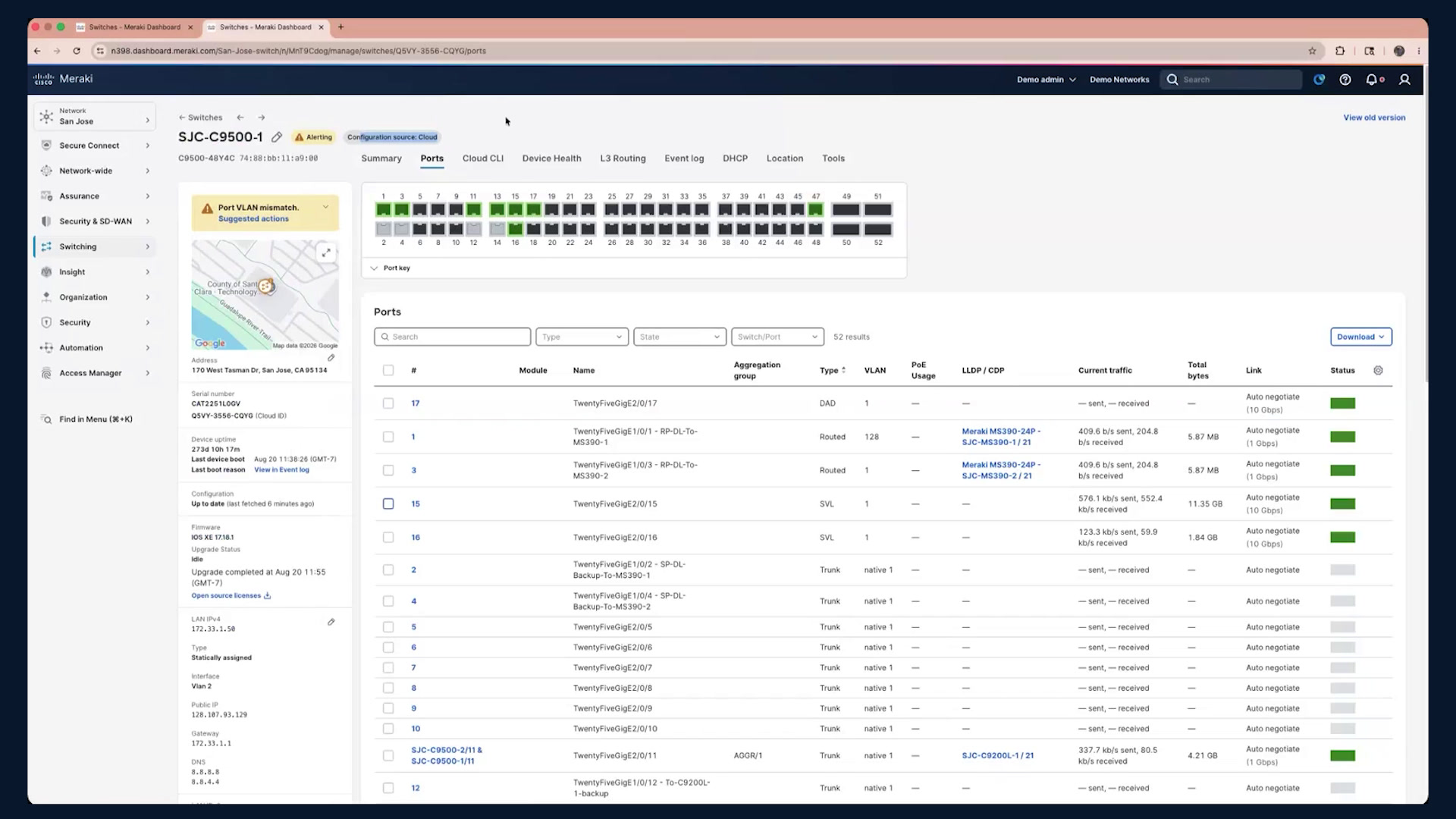Screen dimensions: 1456x819
Task: Open the State filter dropdown
Action: pyautogui.click(x=679, y=337)
